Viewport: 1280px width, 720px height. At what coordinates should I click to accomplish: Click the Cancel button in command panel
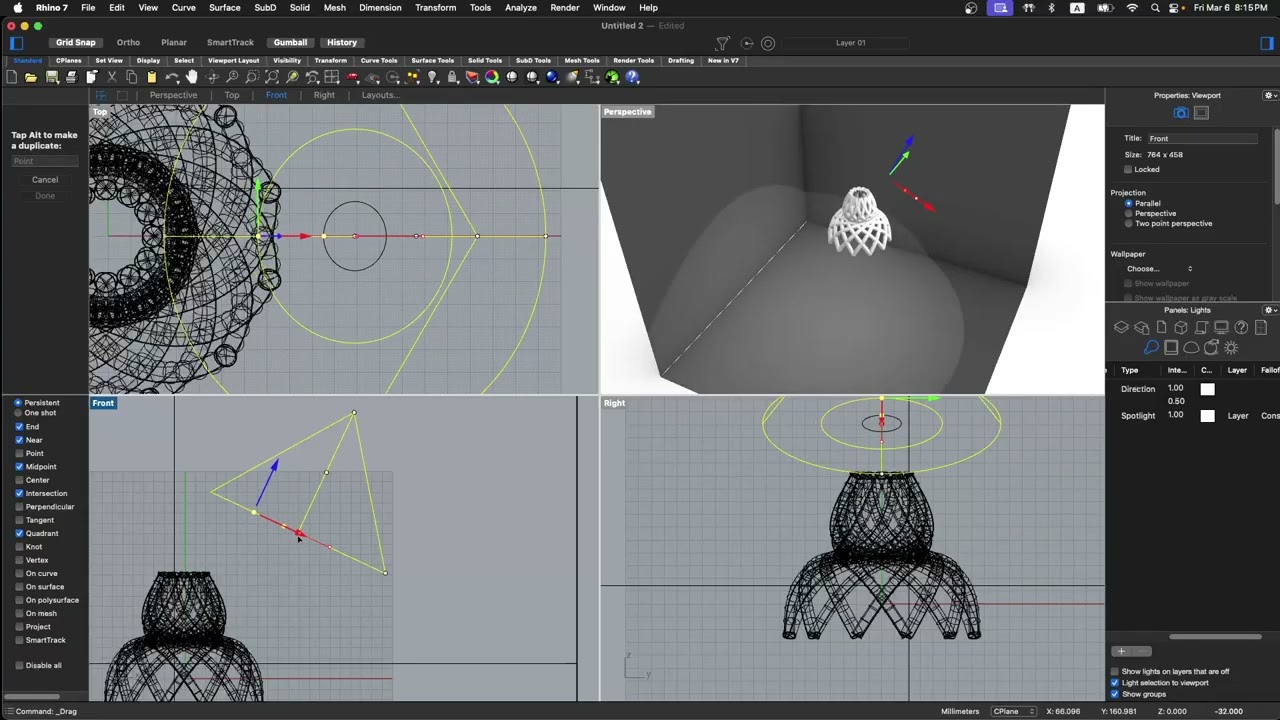[45, 180]
